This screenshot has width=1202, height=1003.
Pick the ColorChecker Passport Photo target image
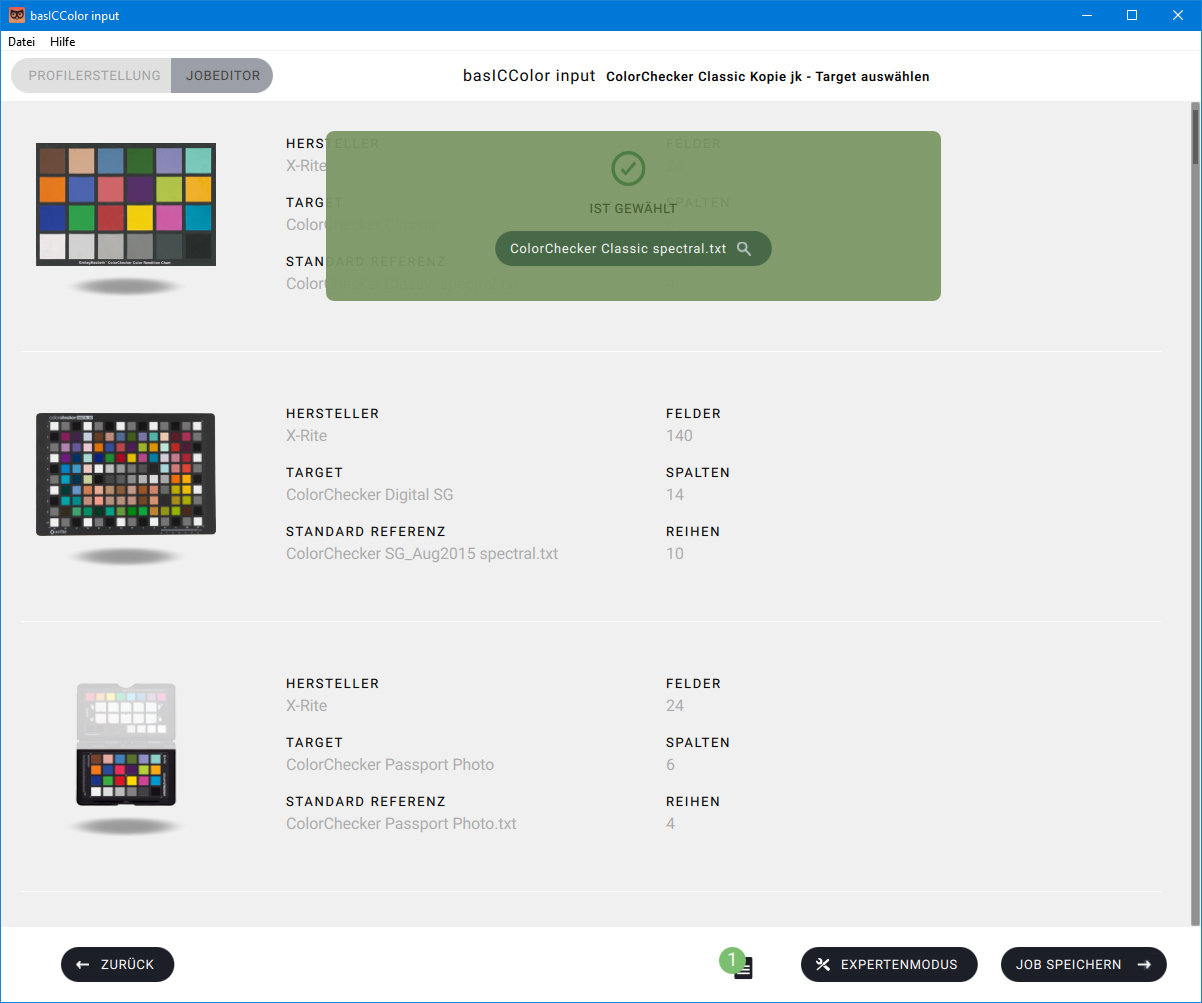126,745
